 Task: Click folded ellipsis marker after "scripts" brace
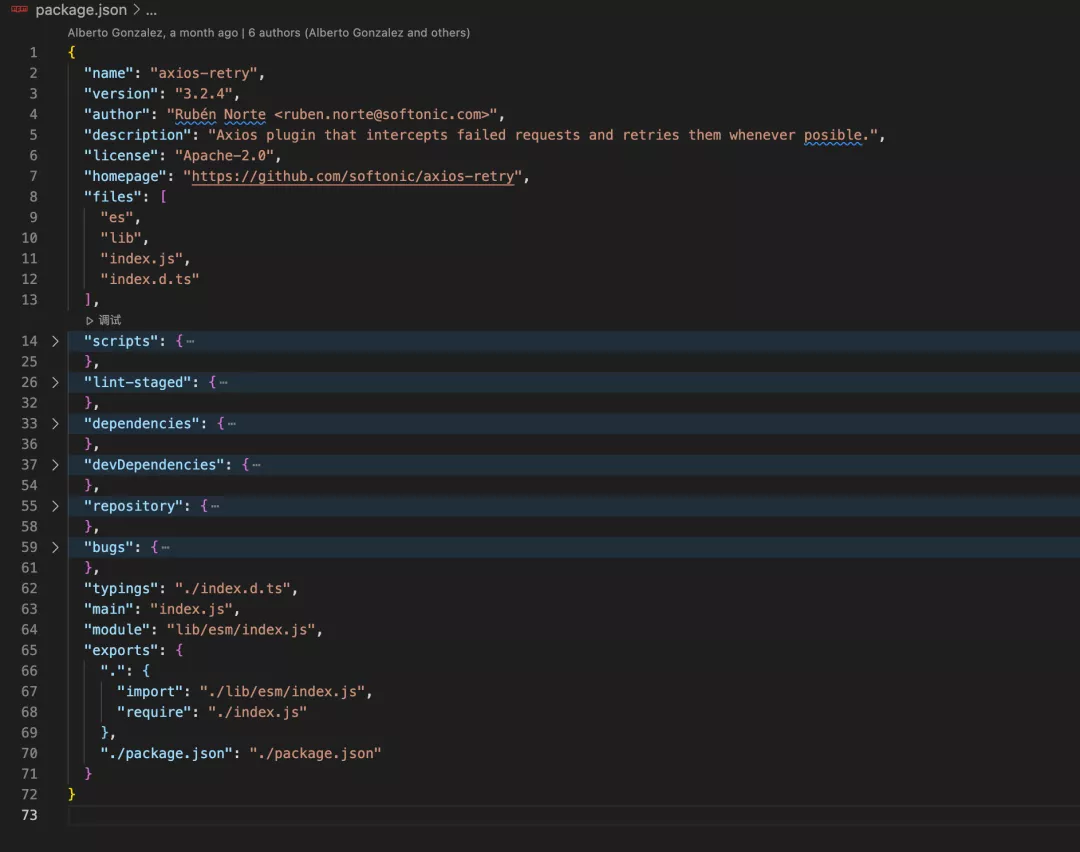pos(190,341)
